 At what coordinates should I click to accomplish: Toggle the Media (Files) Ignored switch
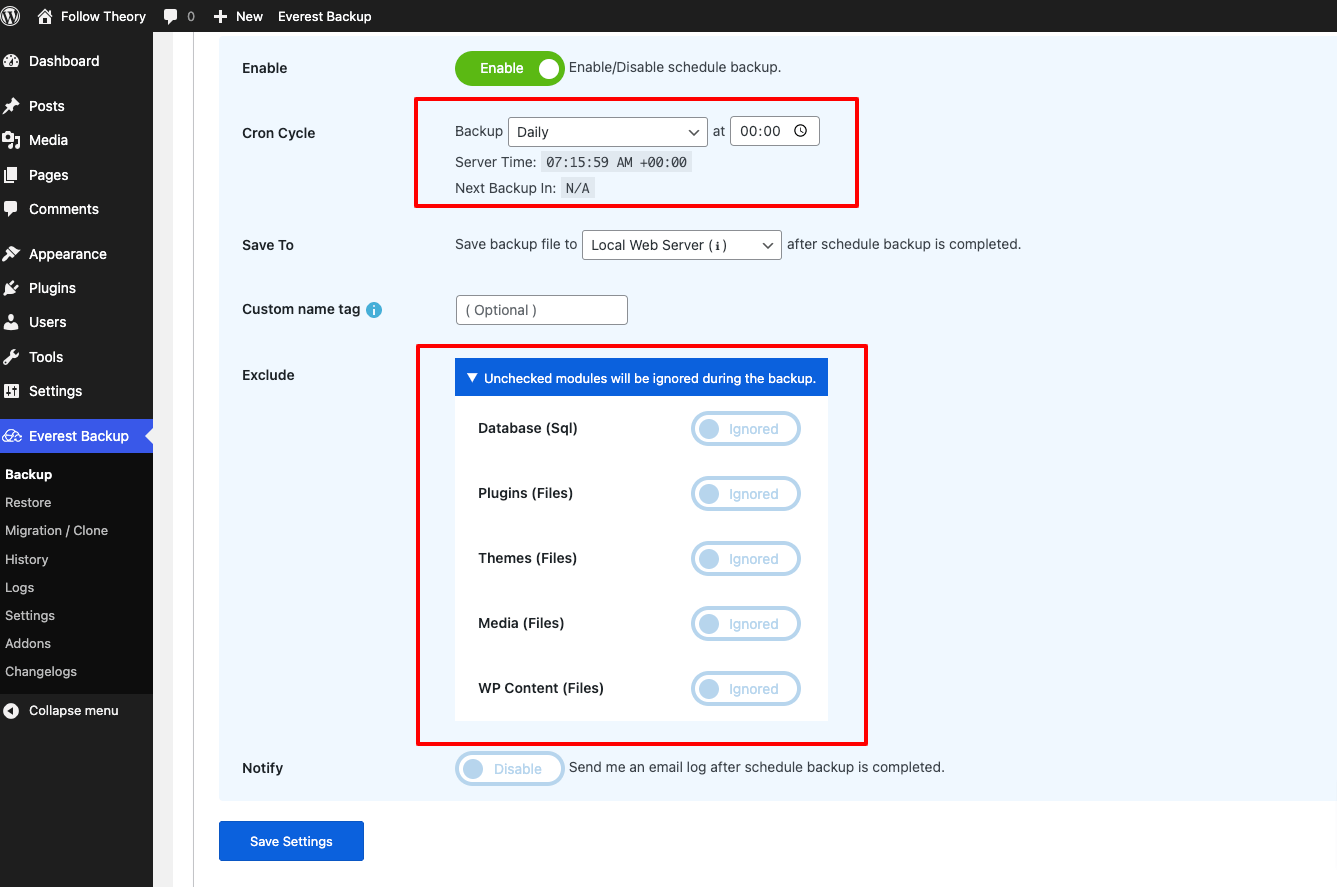tap(745, 624)
